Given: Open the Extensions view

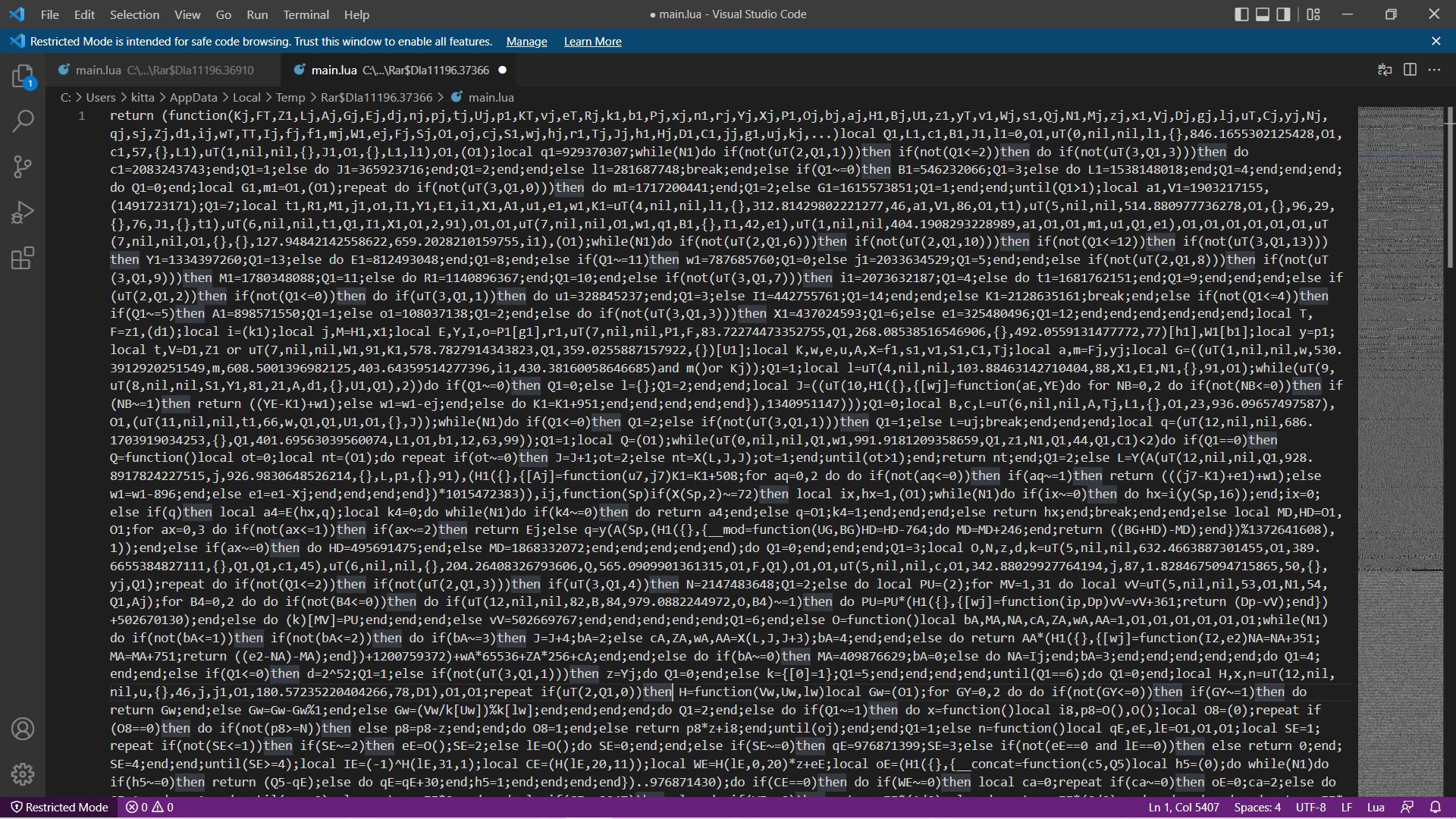Looking at the screenshot, I should click(x=23, y=258).
